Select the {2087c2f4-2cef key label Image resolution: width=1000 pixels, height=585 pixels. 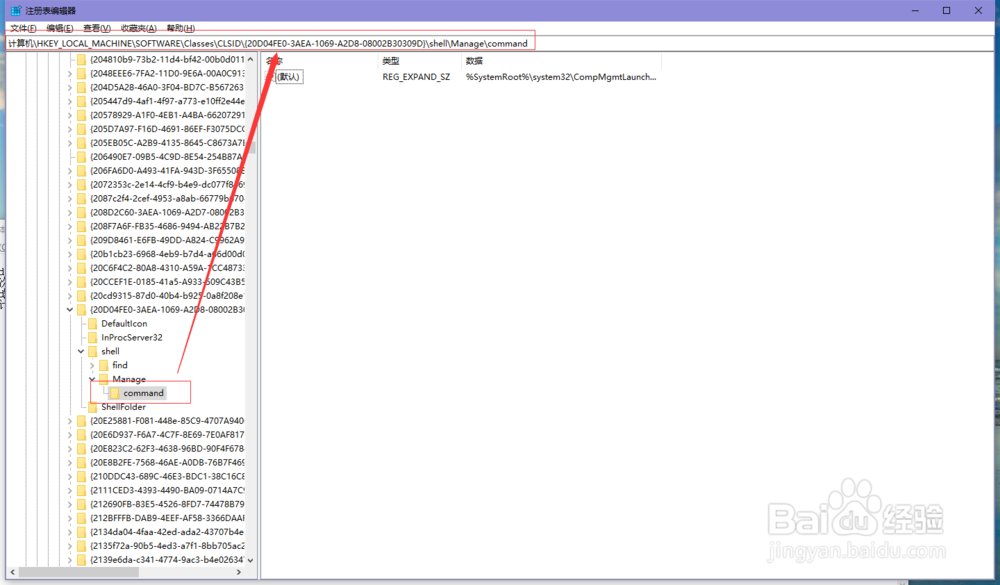tap(167, 198)
